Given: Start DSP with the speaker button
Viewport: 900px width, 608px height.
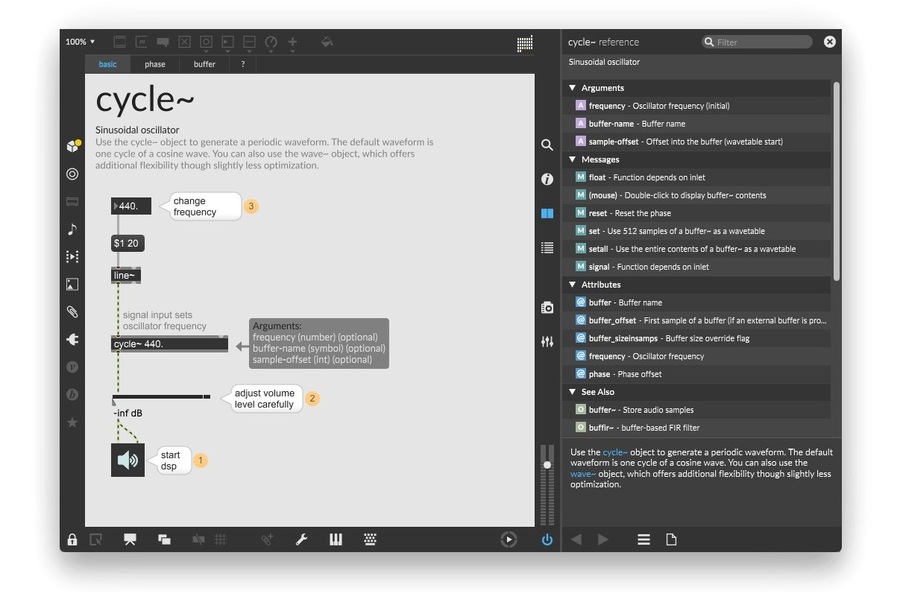Looking at the screenshot, I should tap(128, 460).
